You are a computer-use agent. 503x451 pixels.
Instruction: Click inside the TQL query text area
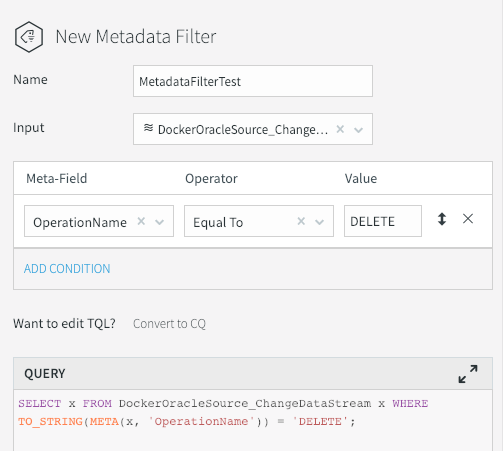coord(253,420)
